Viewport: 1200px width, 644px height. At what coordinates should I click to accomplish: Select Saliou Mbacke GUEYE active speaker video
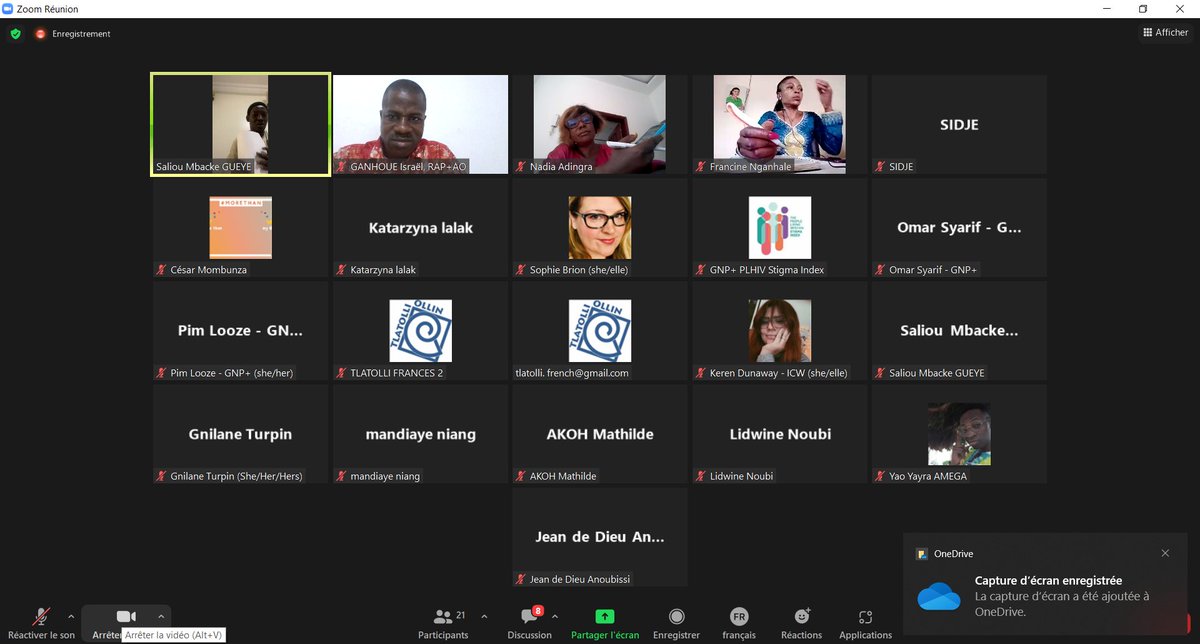pos(240,125)
